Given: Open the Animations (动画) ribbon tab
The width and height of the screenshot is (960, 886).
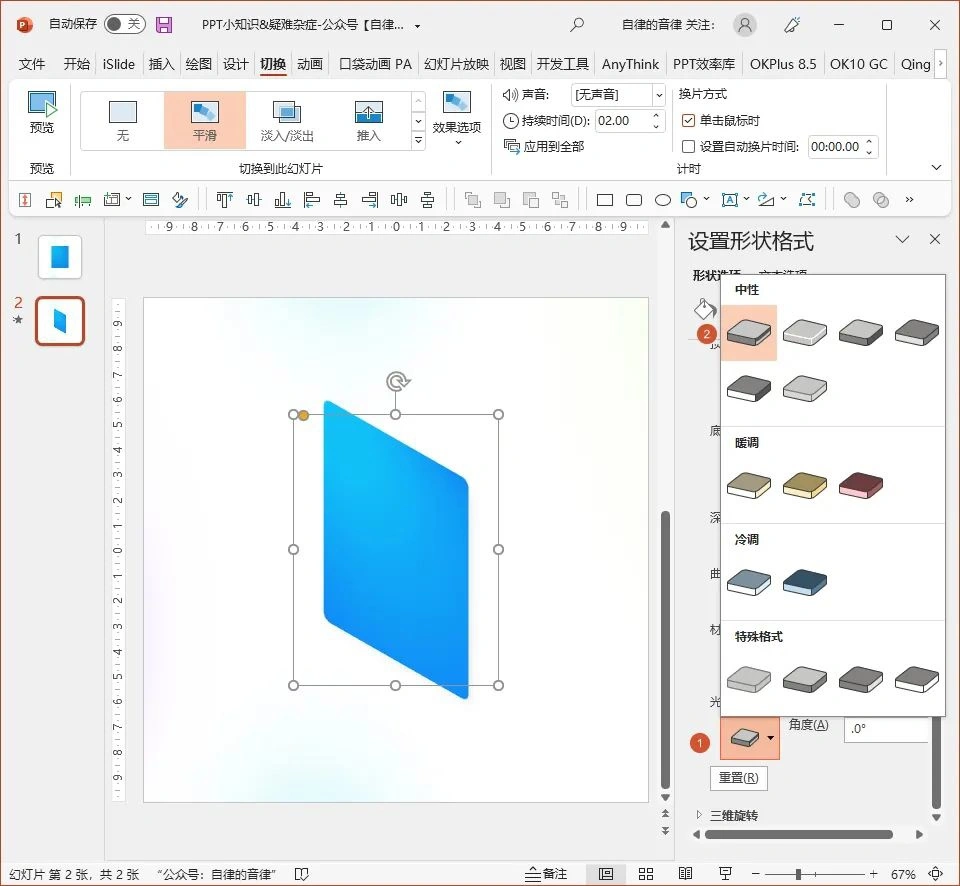Looking at the screenshot, I should (x=310, y=64).
